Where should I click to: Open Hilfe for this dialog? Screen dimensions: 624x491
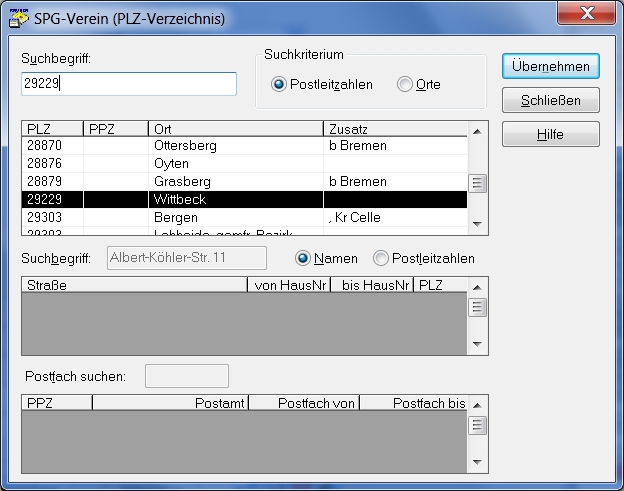point(551,134)
